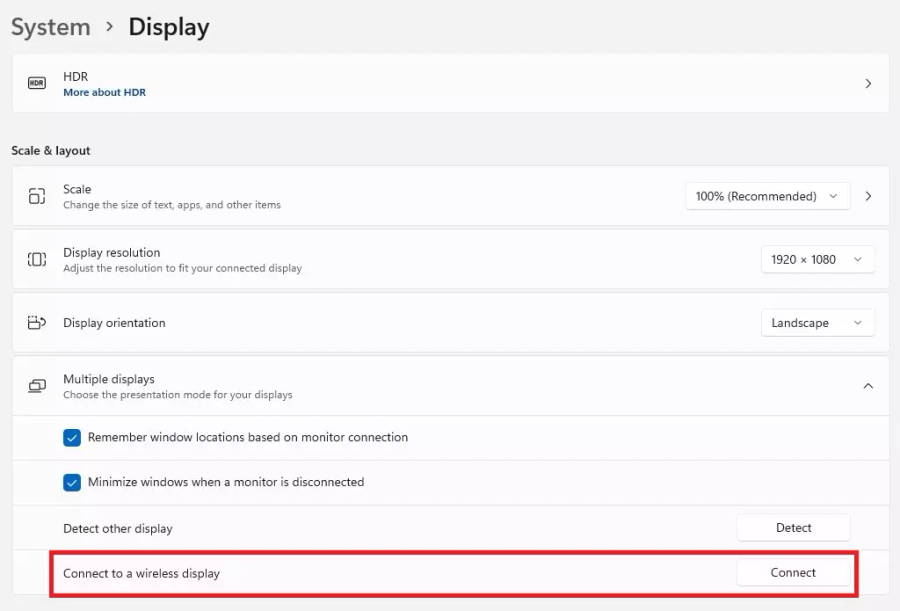Open the More about HDR link
This screenshot has height=611, width=900.
point(104,93)
